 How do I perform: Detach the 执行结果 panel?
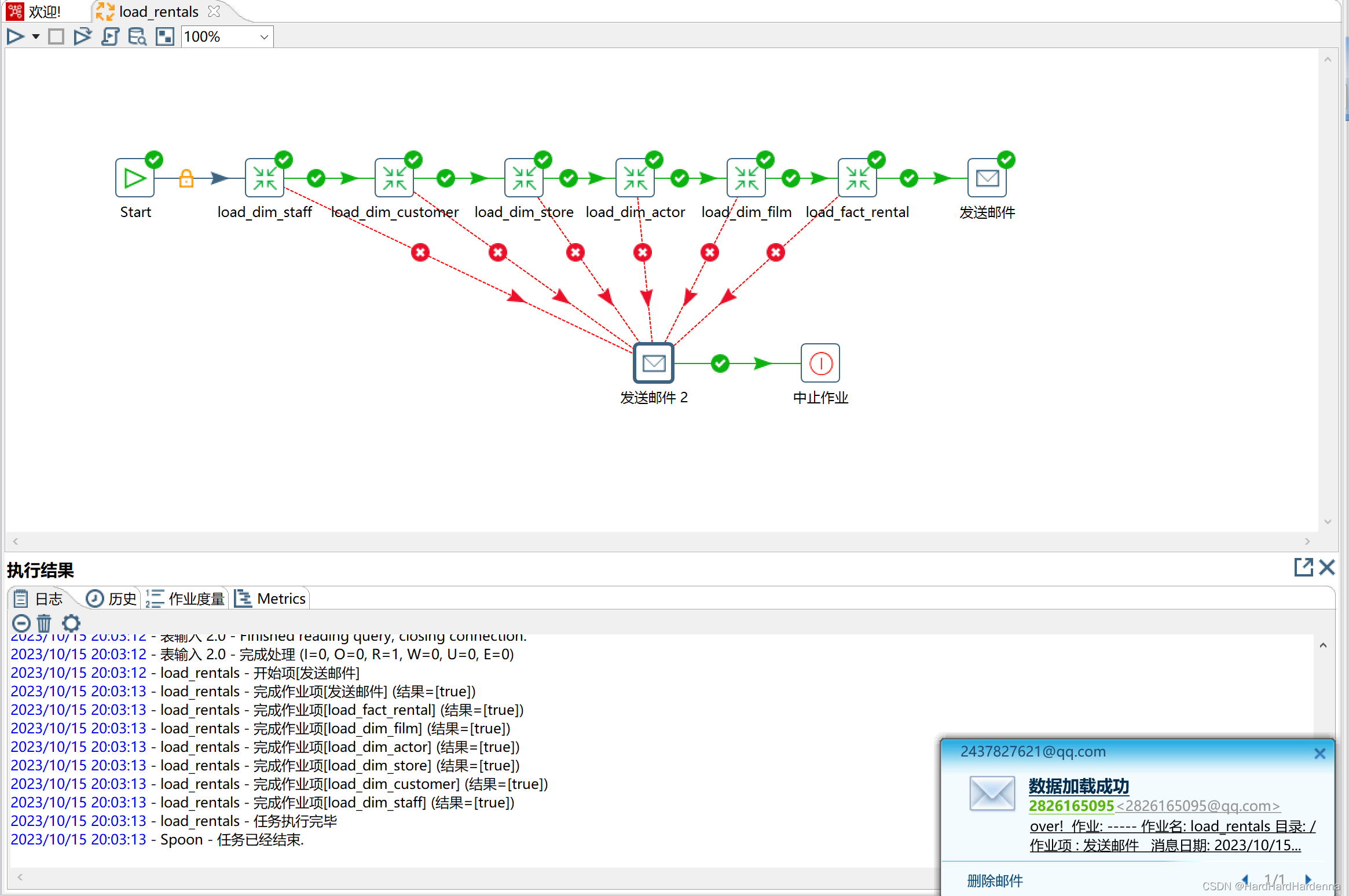click(1303, 567)
